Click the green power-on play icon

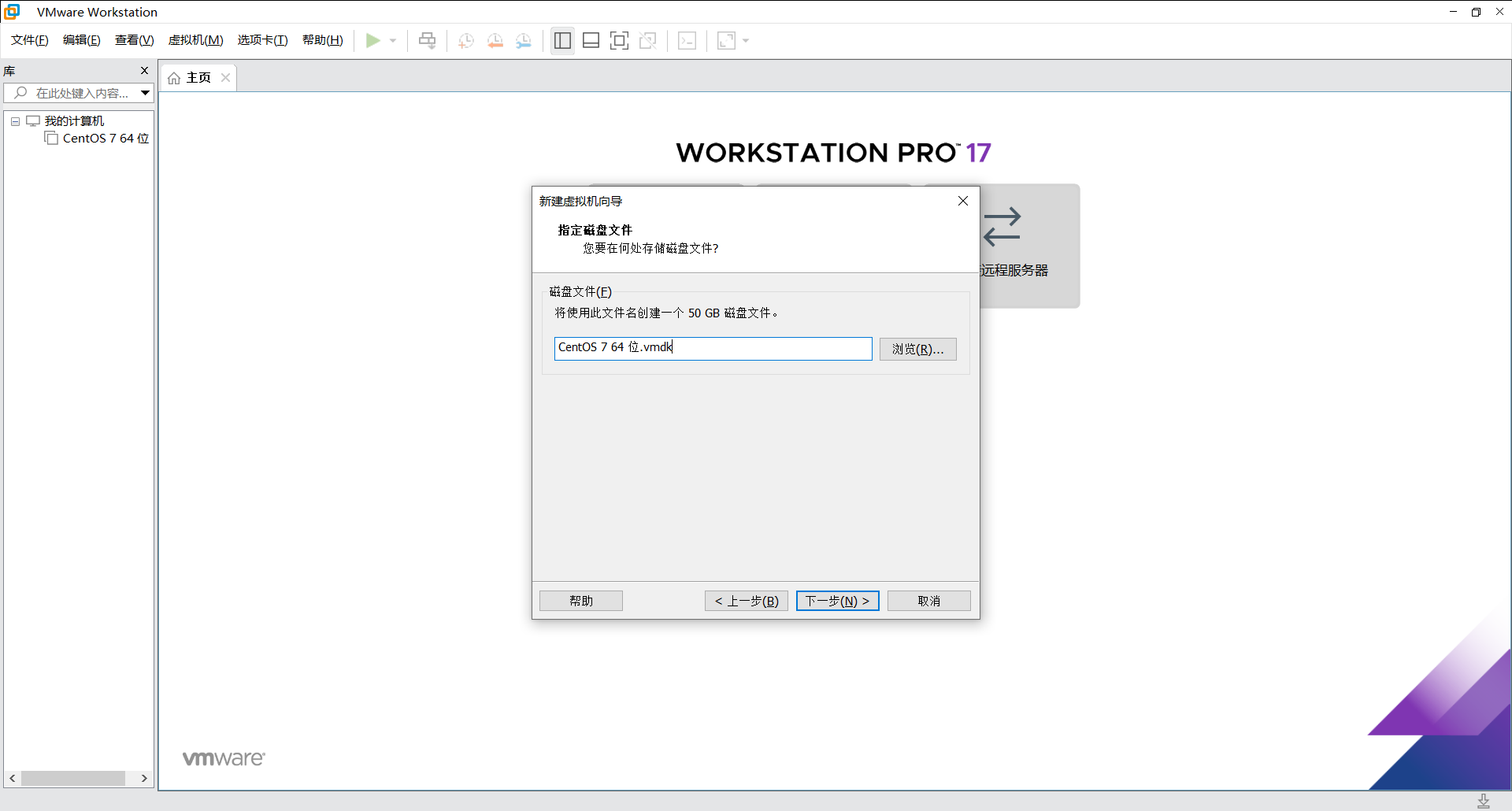click(373, 40)
